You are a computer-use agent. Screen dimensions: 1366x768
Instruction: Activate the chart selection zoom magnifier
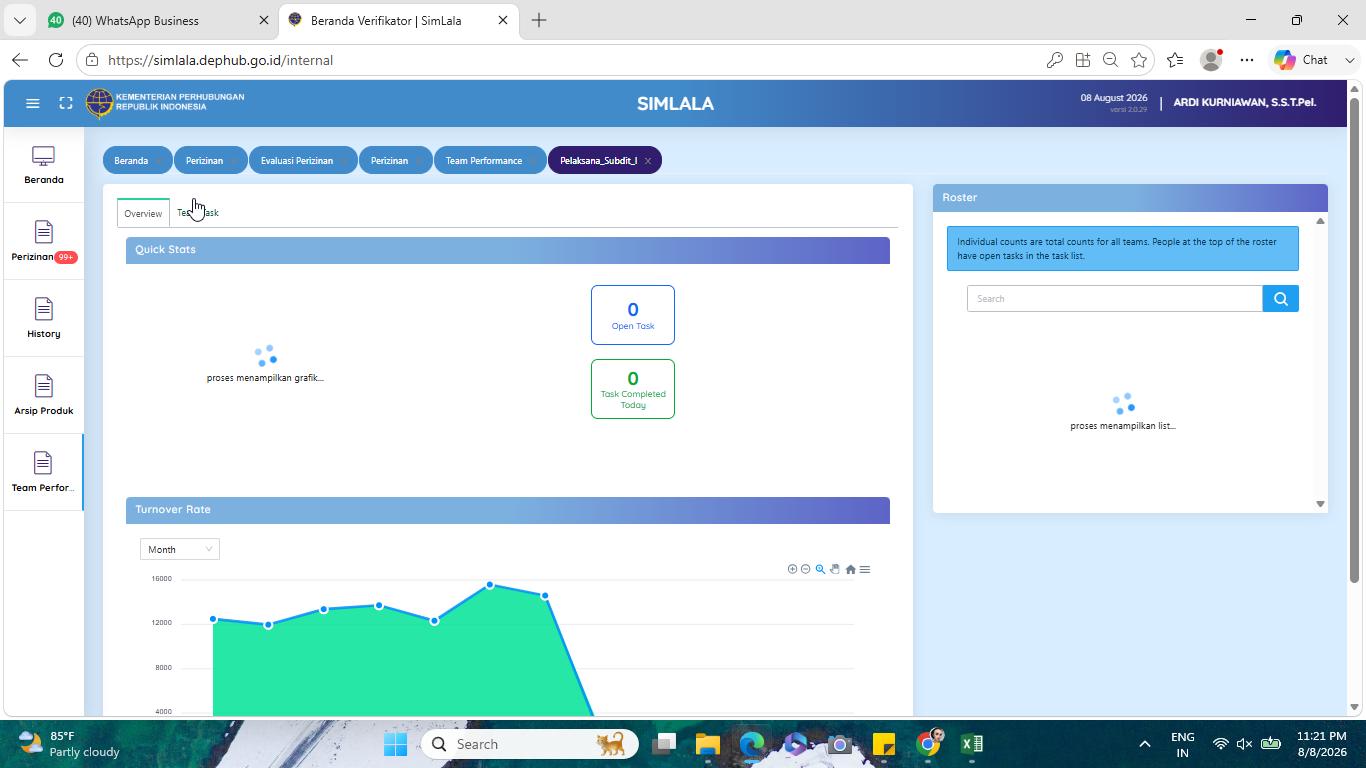tap(820, 569)
